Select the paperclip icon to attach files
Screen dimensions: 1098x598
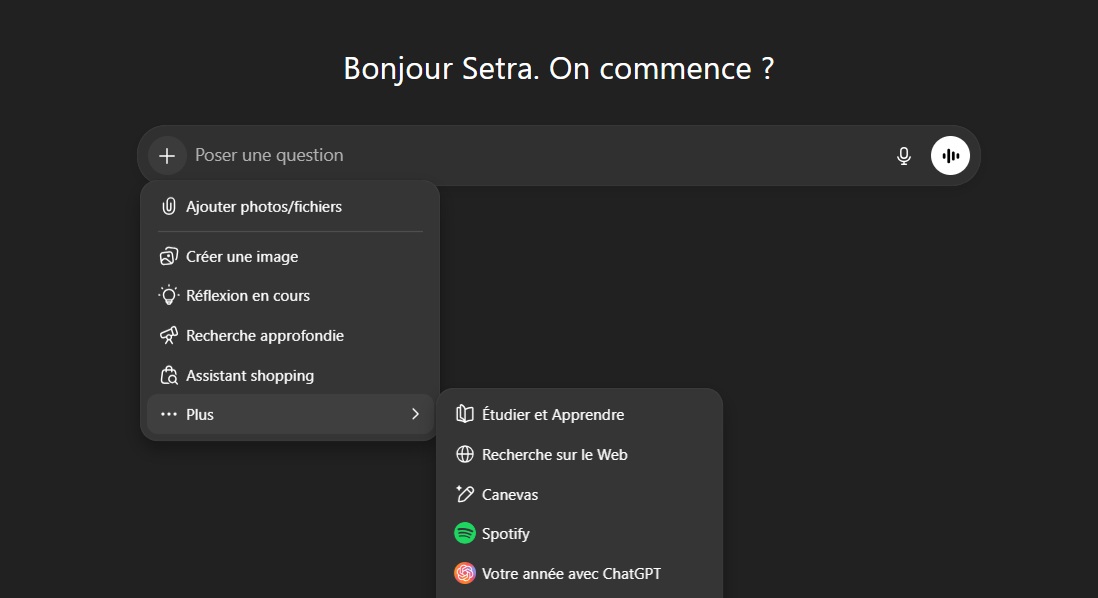click(168, 206)
